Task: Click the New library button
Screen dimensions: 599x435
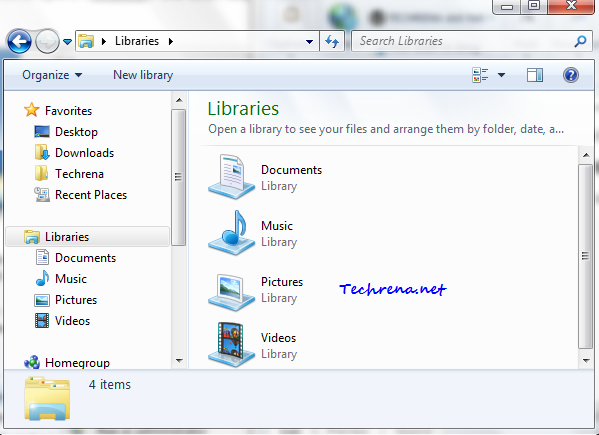Action: pos(143,75)
